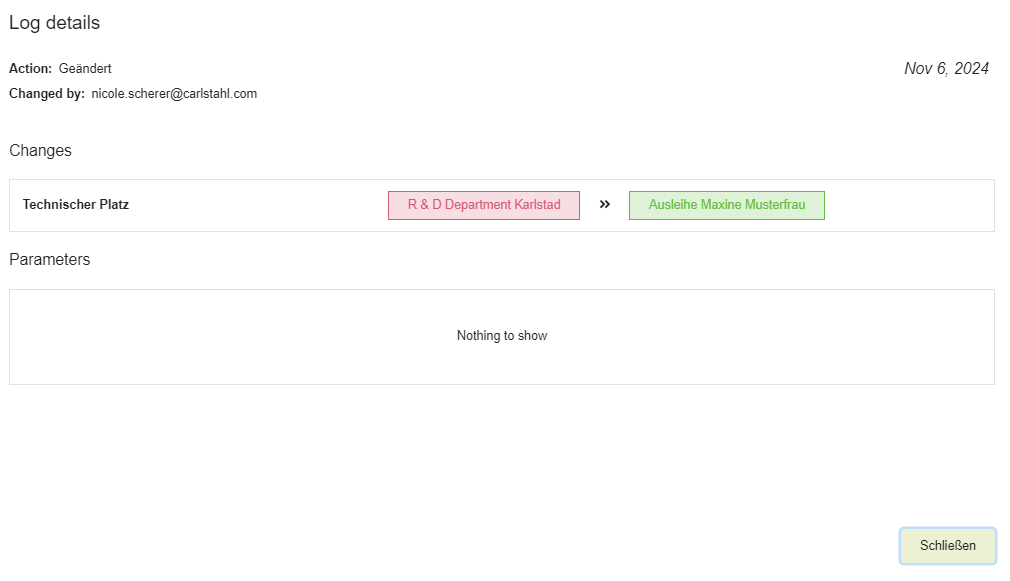Click the Action label
This screenshot has height=581, width=1010.
click(x=30, y=69)
